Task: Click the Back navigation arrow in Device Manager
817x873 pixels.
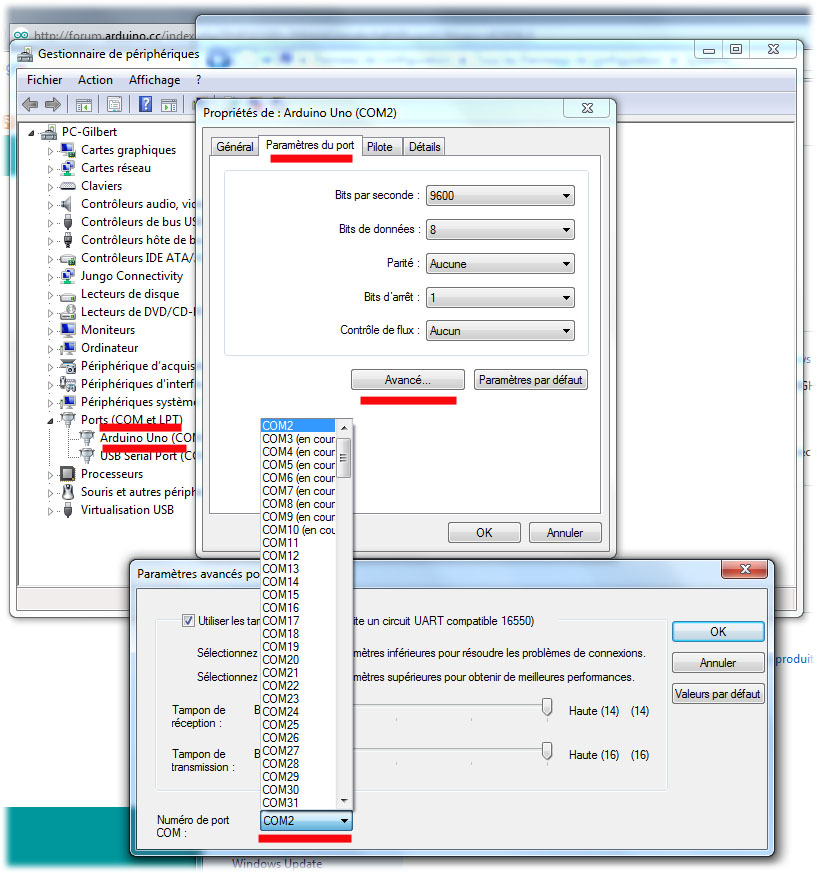Action: (x=29, y=104)
